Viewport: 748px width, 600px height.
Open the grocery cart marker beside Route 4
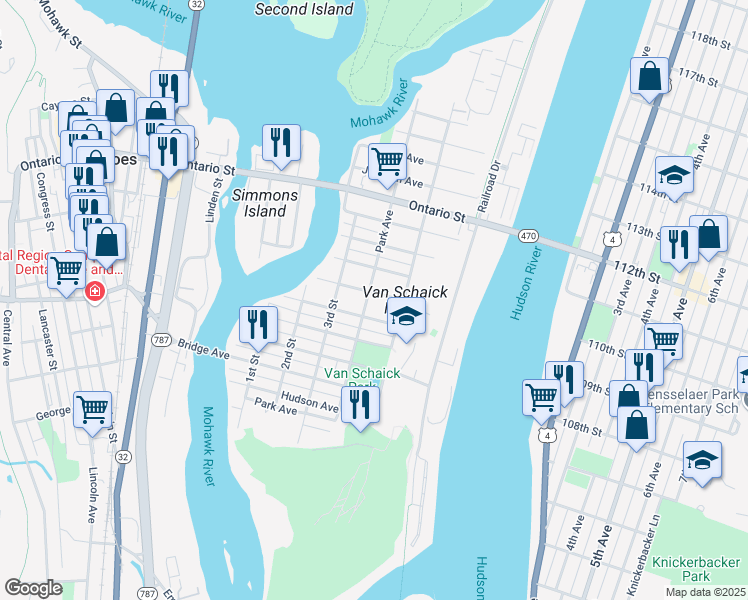[541, 400]
